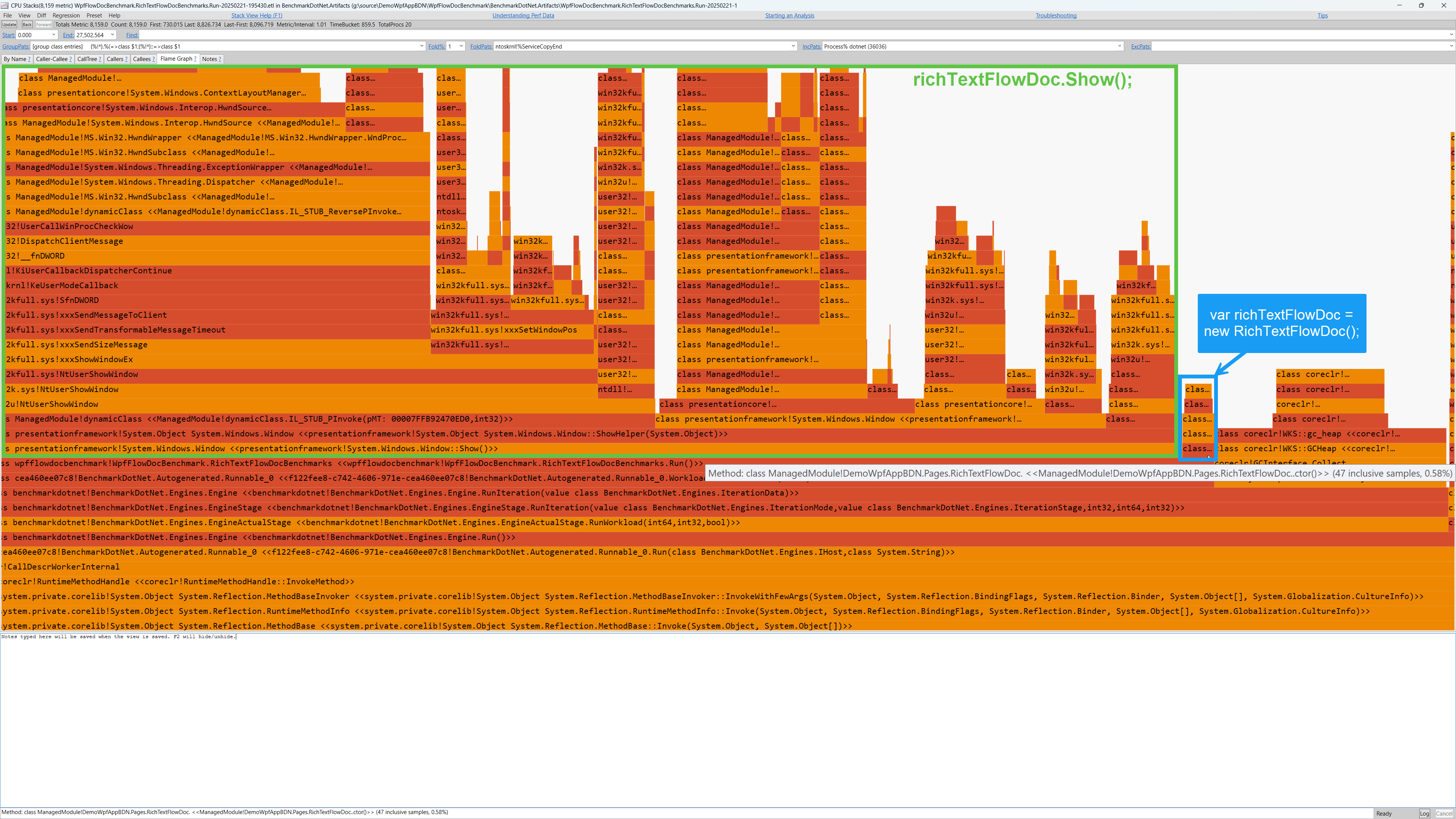1456x819 pixels.
Task: Open the End time dropdown
Action: pos(112,35)
